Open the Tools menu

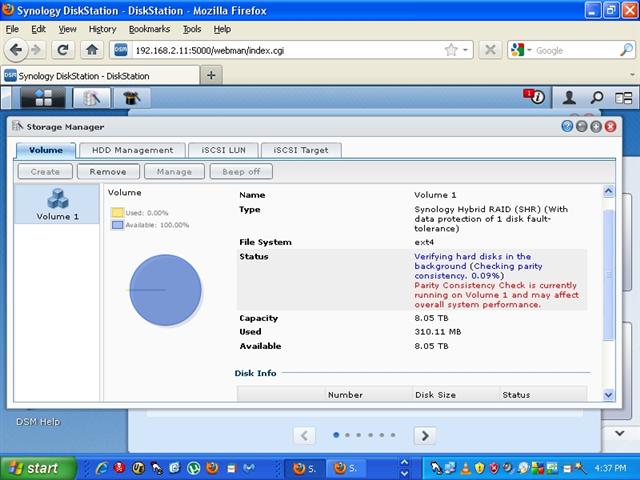(x=192, y=29)
